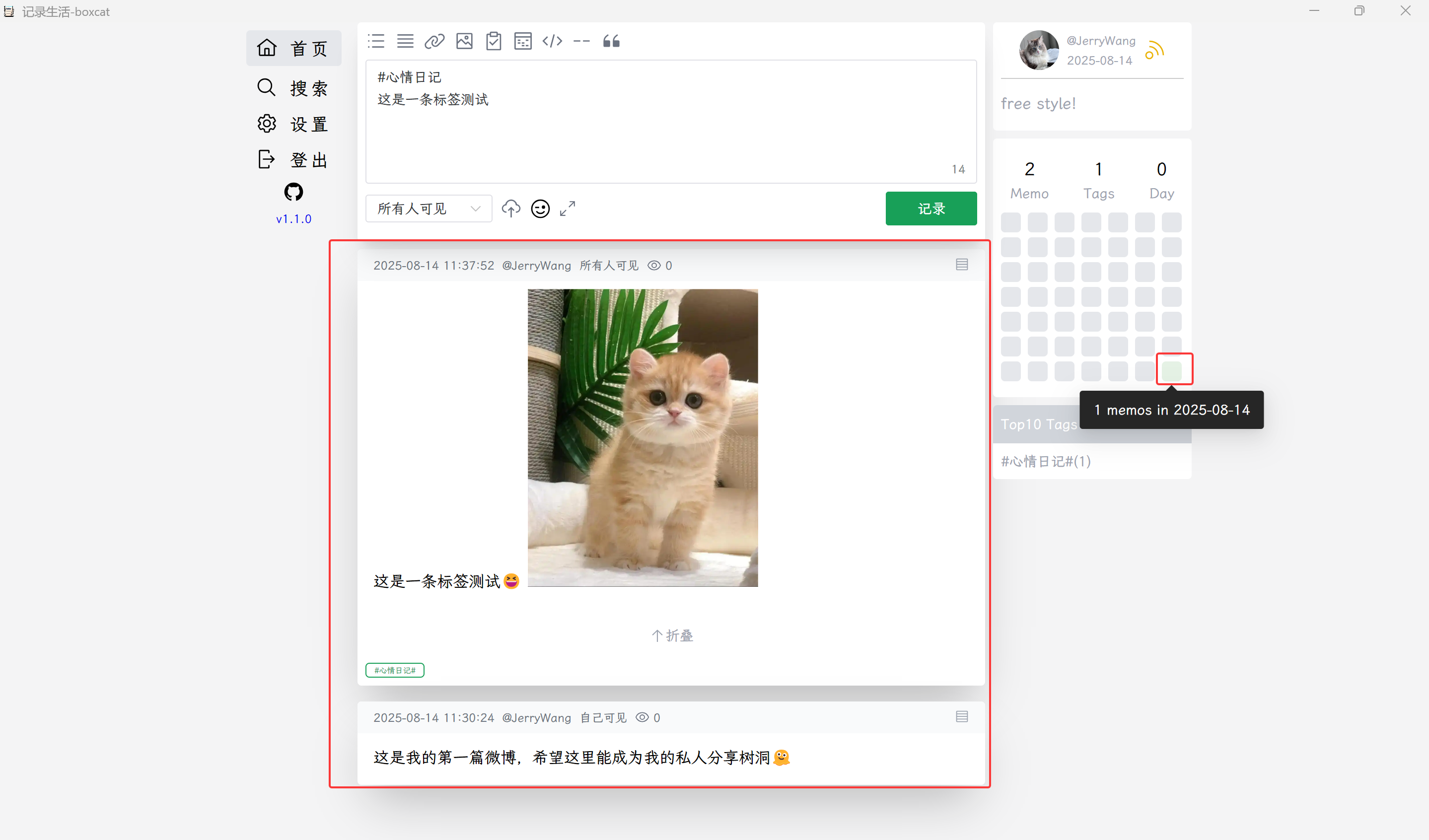Click the 14 character counter
1429x840 pixels.
[958, 169]
